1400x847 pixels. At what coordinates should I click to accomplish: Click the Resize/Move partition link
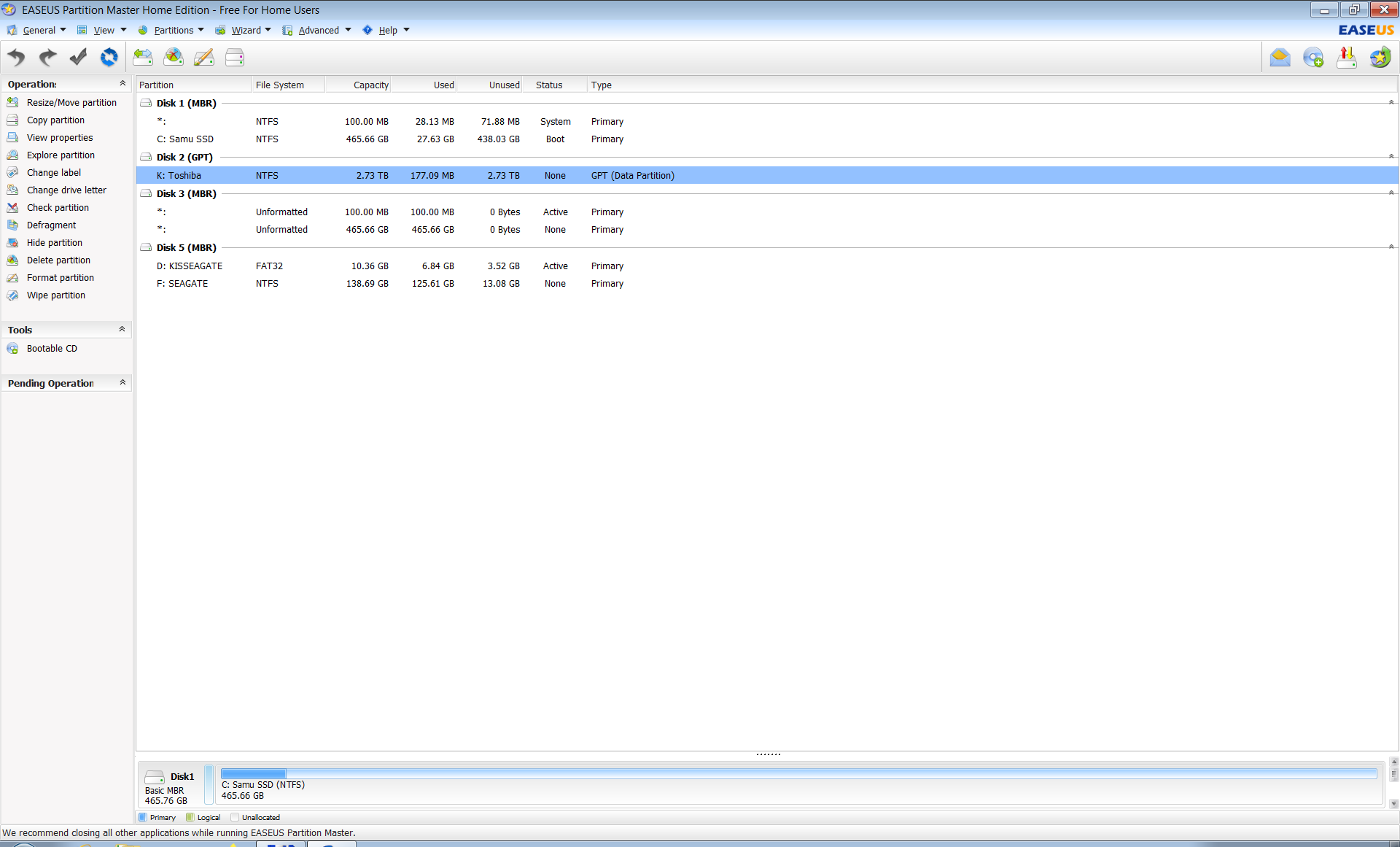(x=71, y=102)
